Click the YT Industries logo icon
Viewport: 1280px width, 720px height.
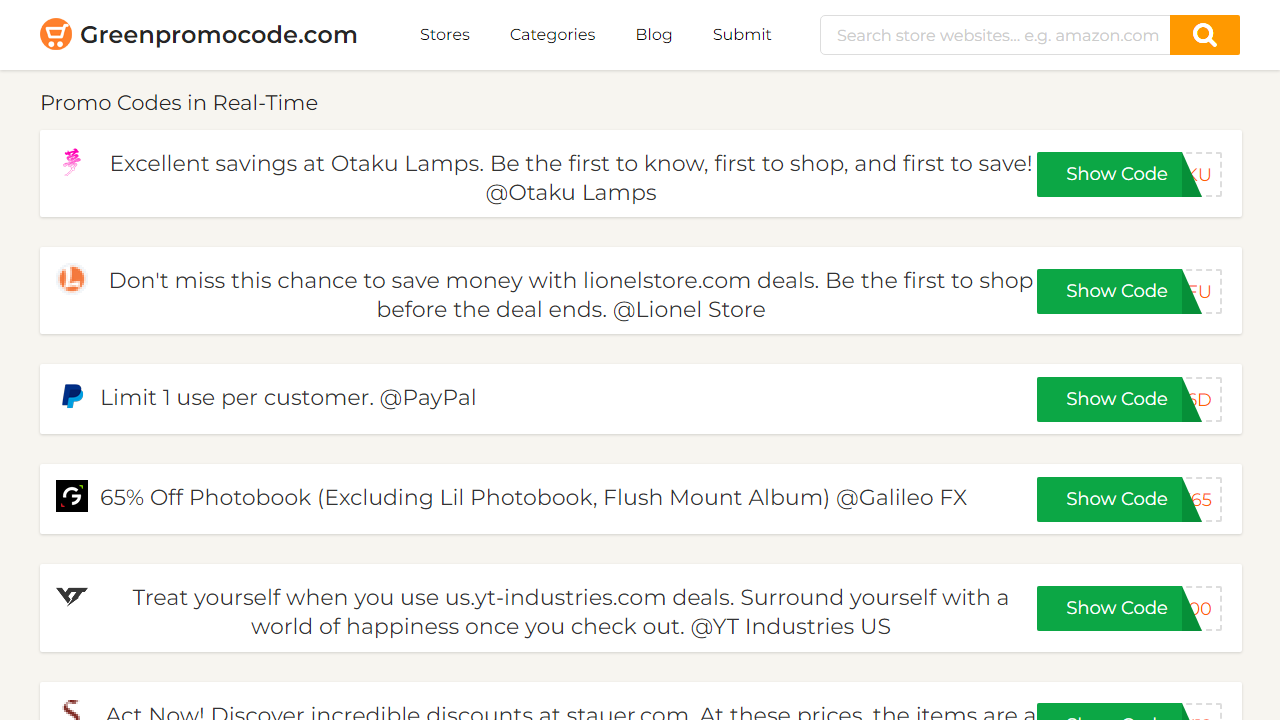pyautogui.click(x=72, y=597)
